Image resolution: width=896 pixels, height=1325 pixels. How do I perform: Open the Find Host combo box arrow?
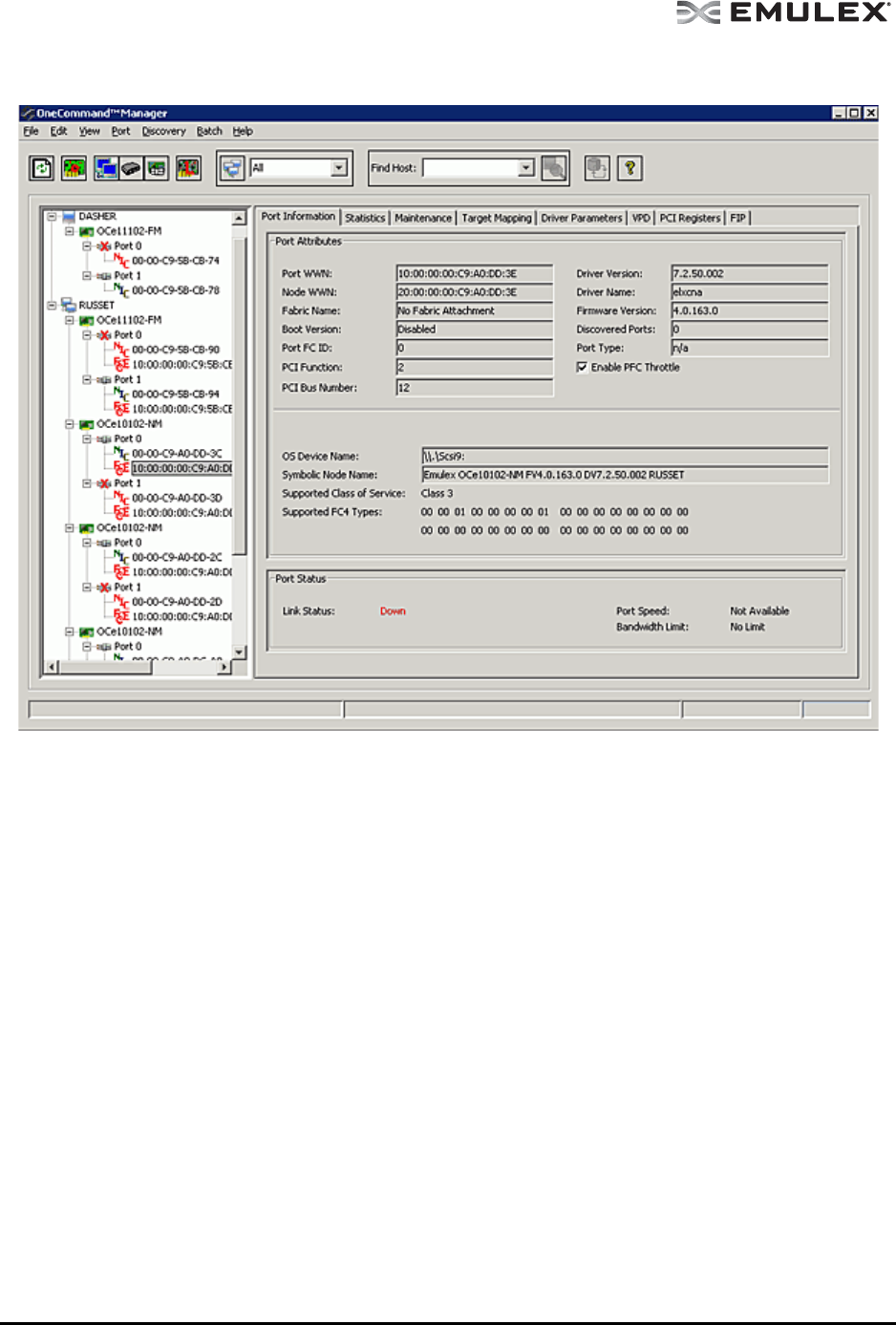[x=525, y=168]
